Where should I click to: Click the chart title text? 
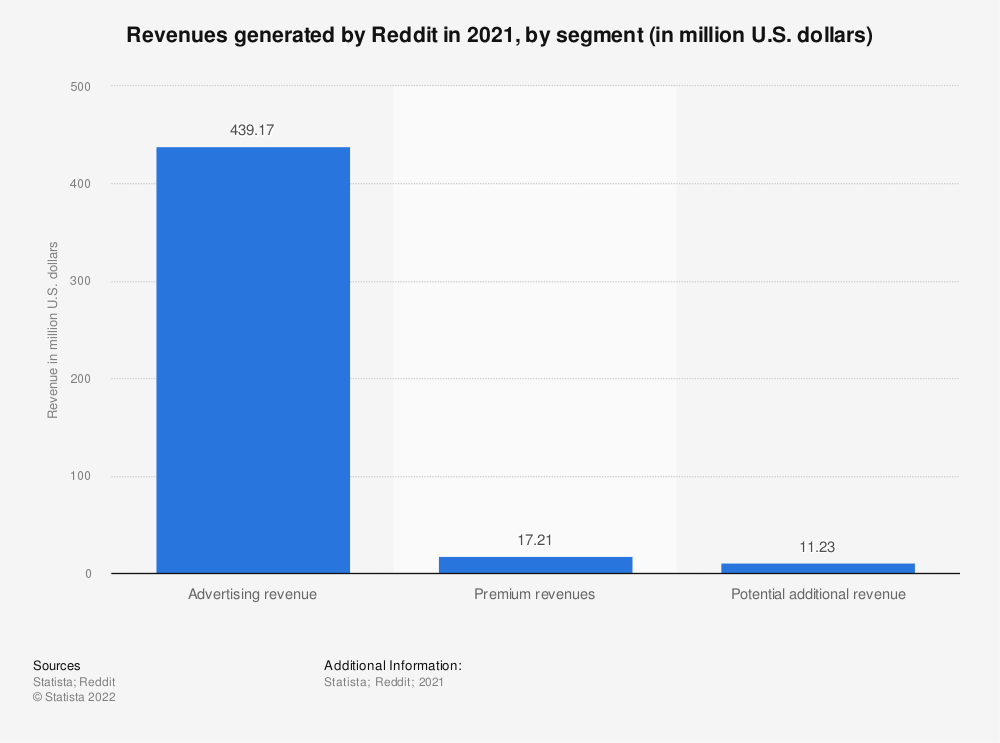click(499, 37)
